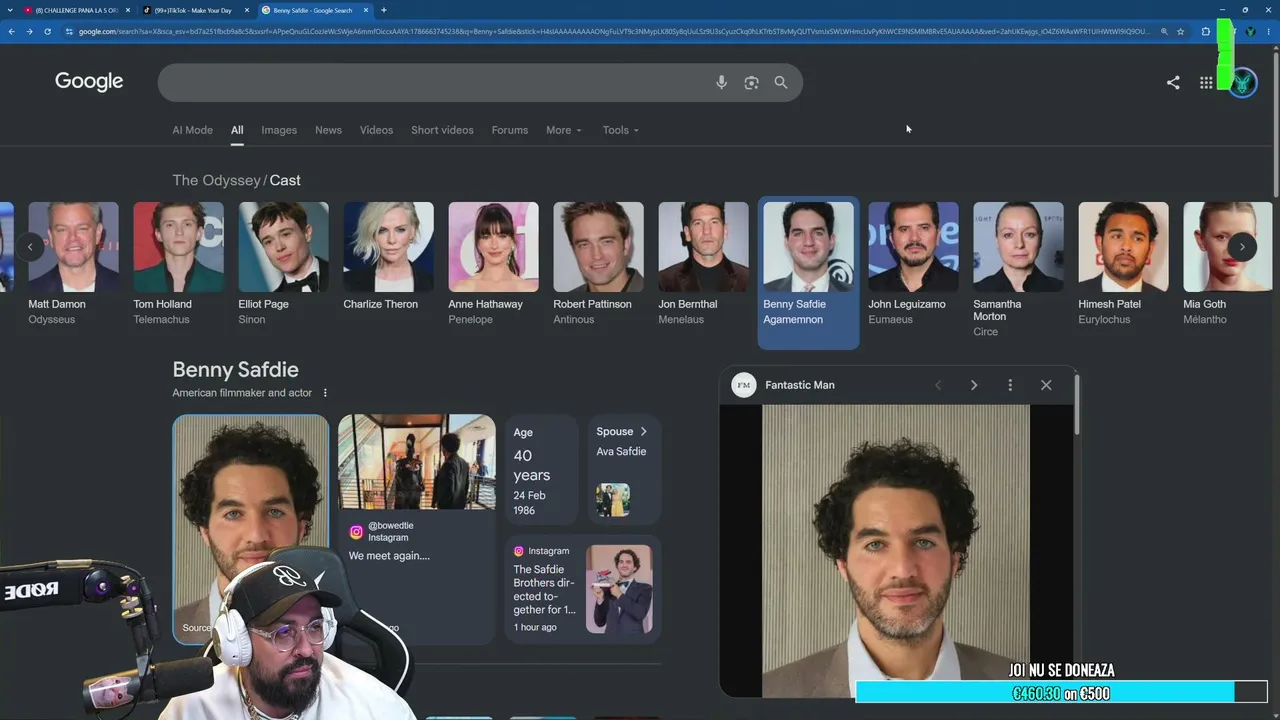Image resolution: width=1280 pixels, height=720 pixels.
Task: Click the Fantastic Man source logo
Action: (x=744, y=385)
